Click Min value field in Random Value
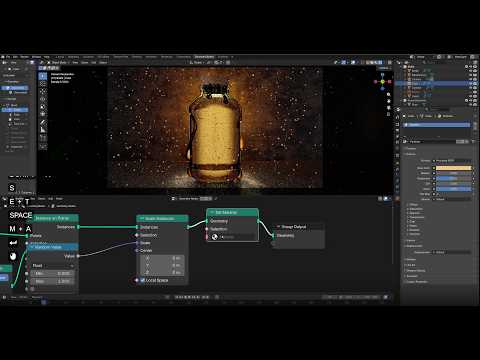Screen dimensions: 480x360 point(52,273)
